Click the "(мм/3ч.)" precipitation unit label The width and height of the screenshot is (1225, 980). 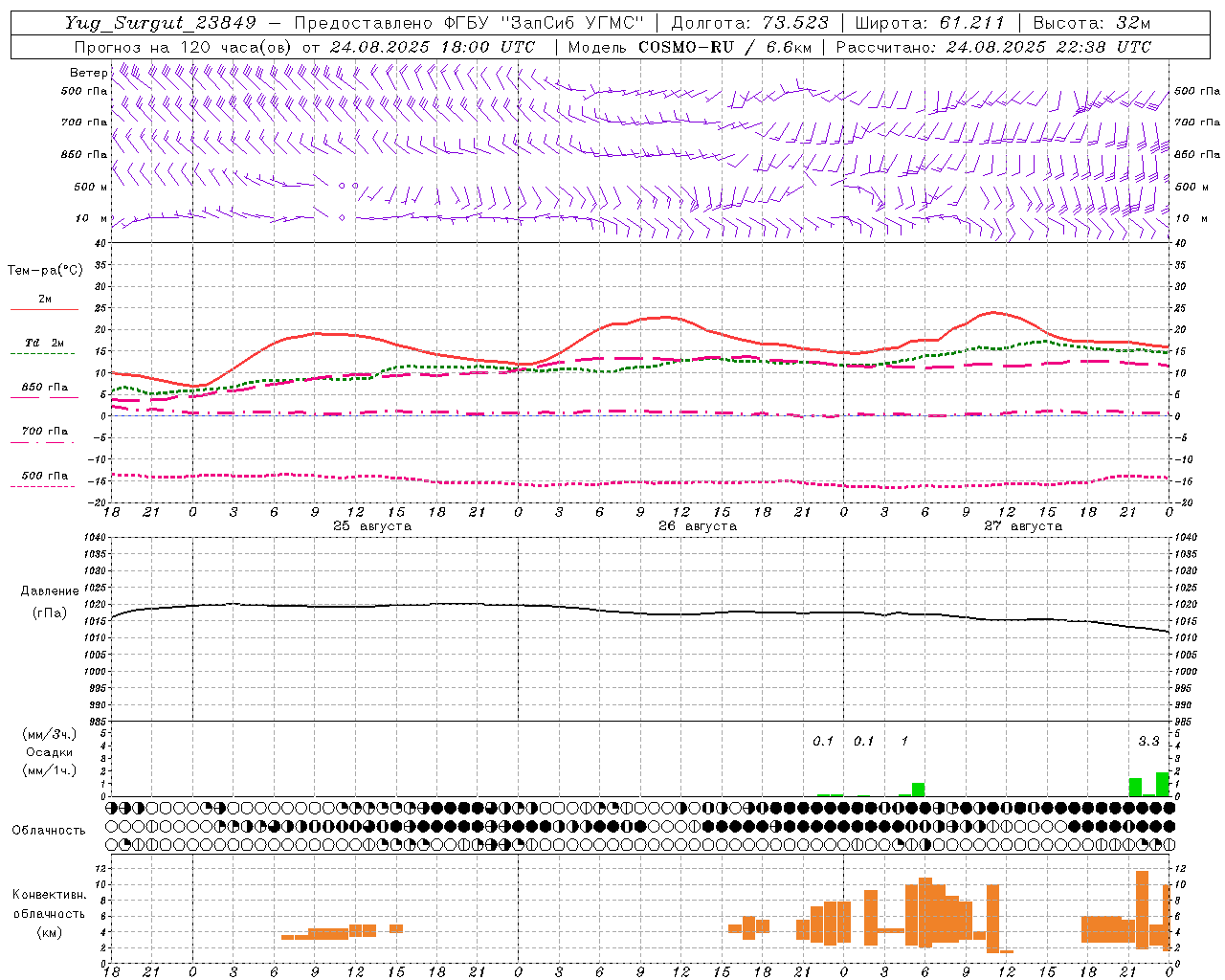coord(49,734)
